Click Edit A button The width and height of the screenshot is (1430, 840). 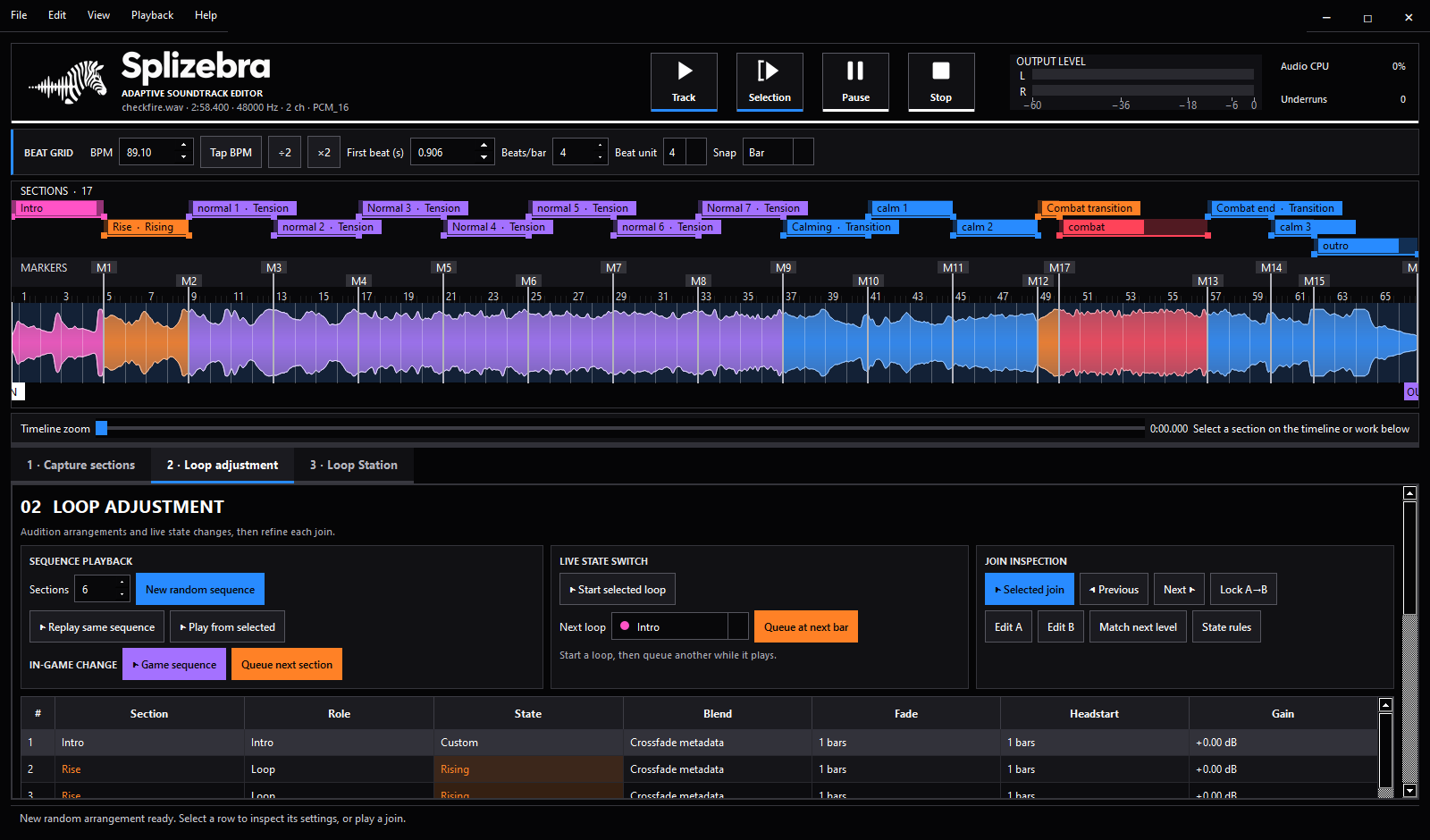tap(1008, 627)
